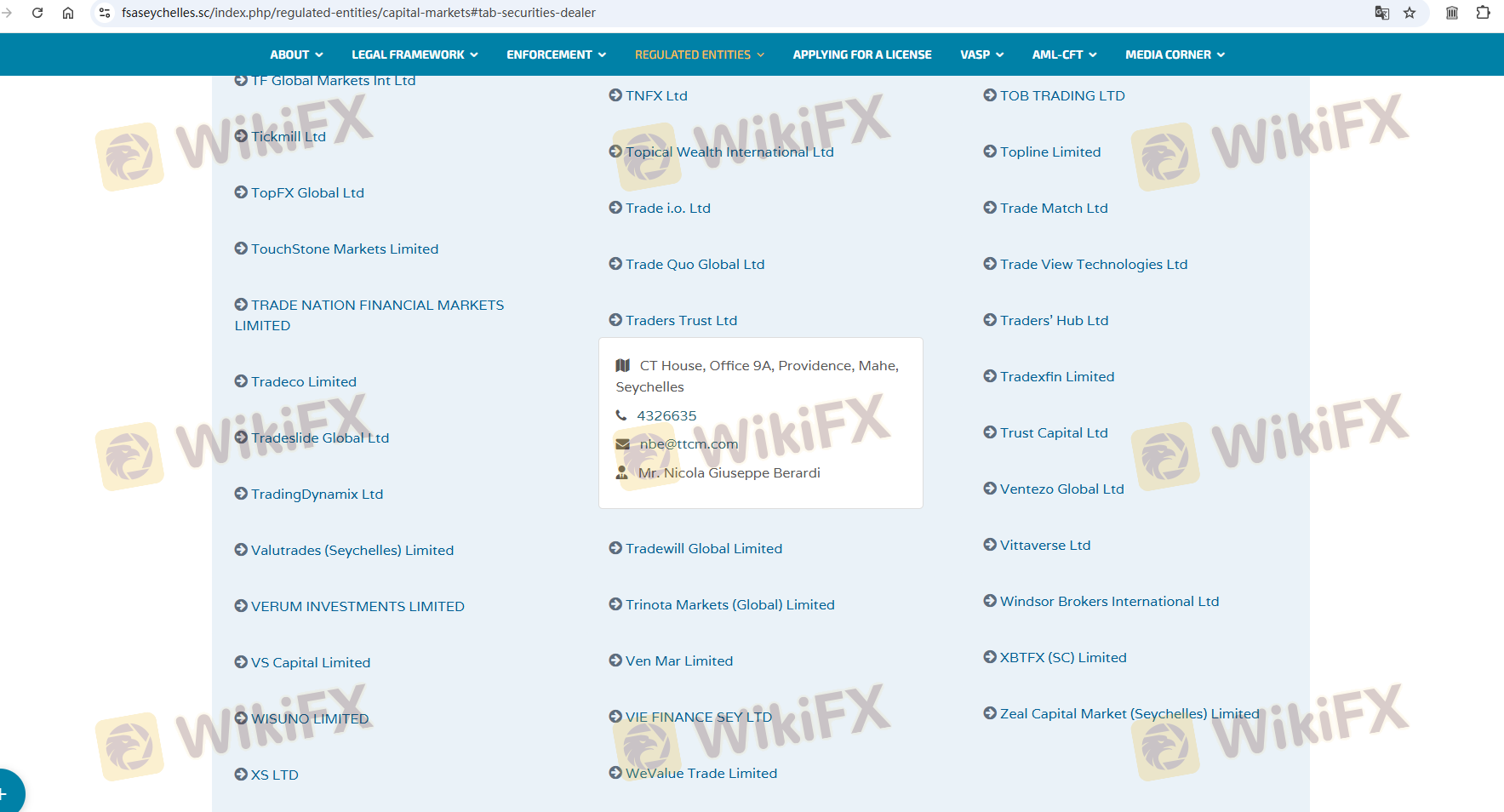Reload the page with the browser refresh icon
The image size is (1504, 812).
pyautogui.click(x=37, y=13)
